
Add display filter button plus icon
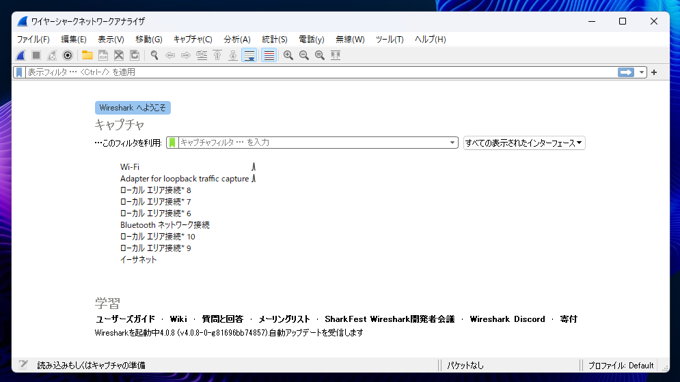654,72
